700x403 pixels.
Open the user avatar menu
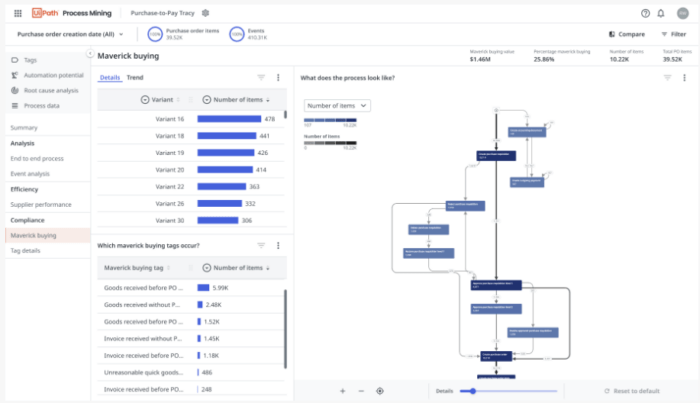683,13
